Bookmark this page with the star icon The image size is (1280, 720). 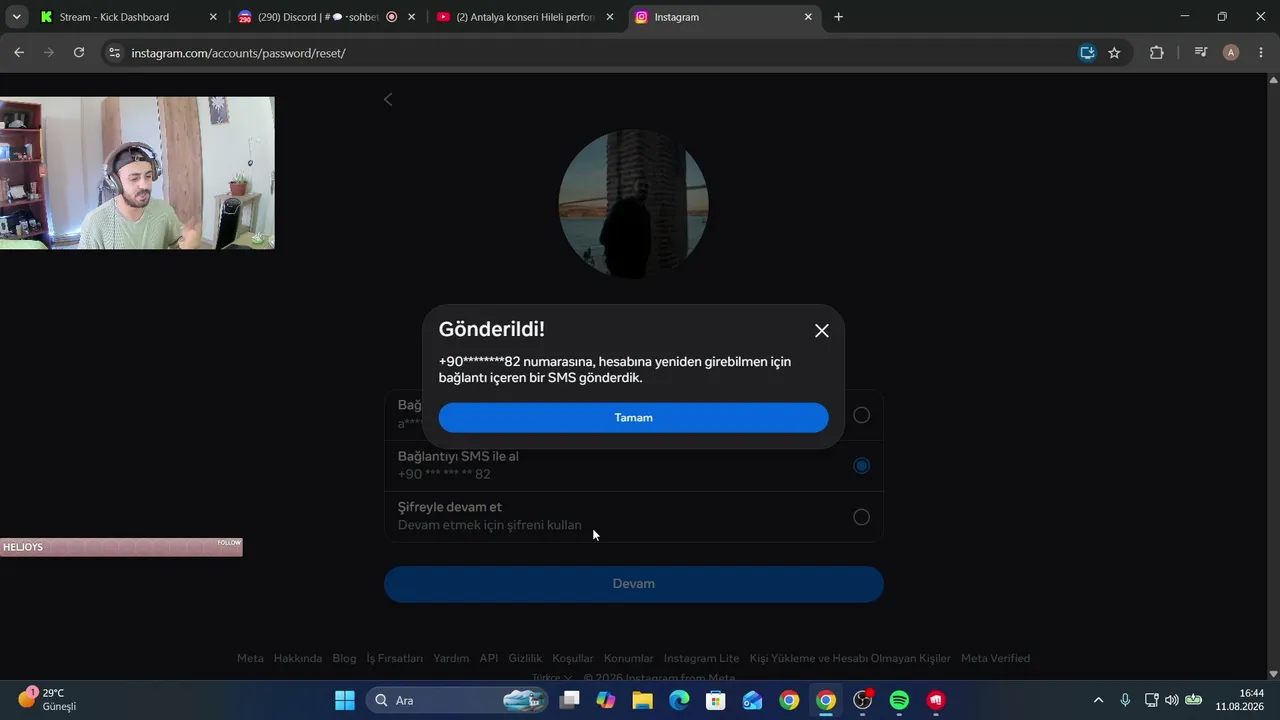pyautogui.click(x=1115, y=53)
